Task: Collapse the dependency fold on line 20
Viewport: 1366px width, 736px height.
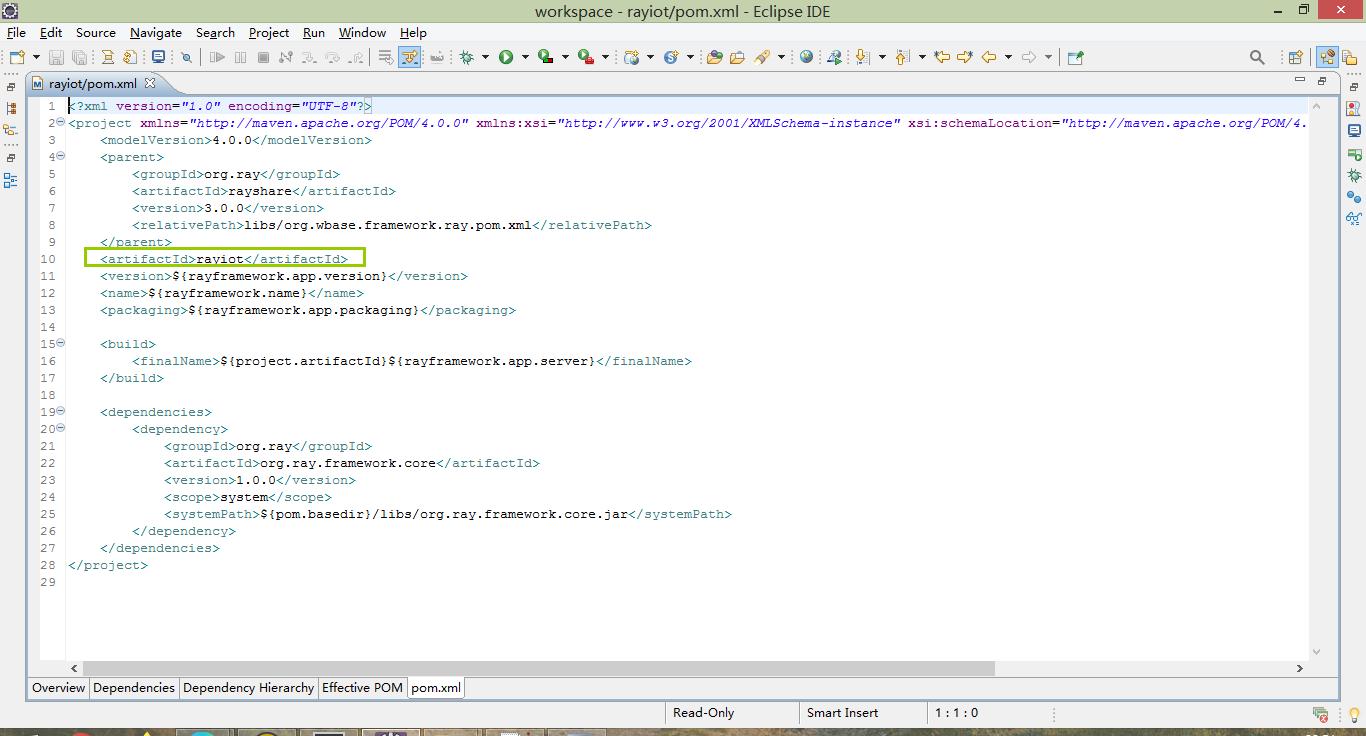Action: 60,428
